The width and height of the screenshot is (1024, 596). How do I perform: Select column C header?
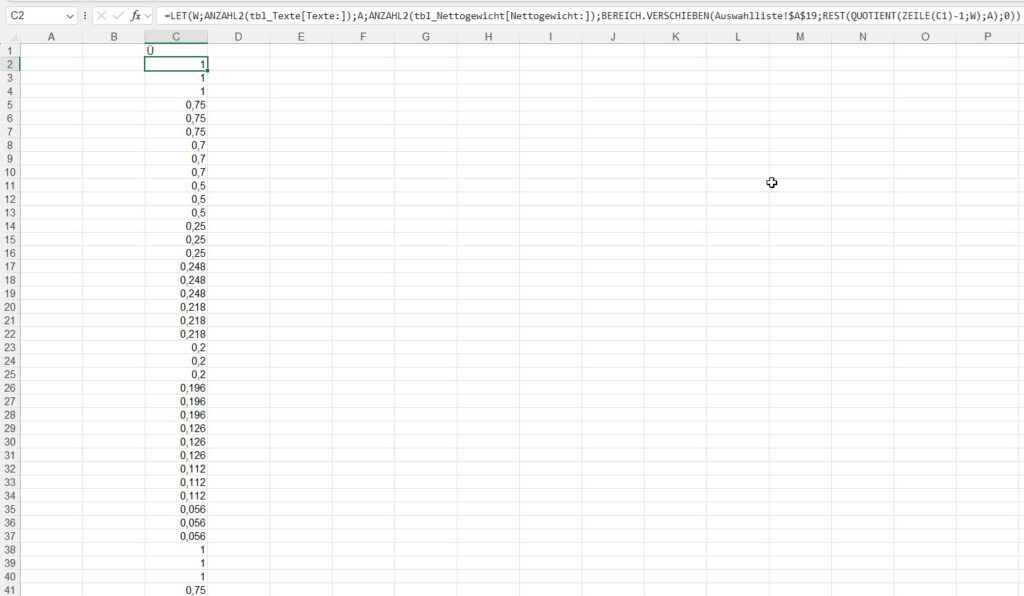[176, 37]
